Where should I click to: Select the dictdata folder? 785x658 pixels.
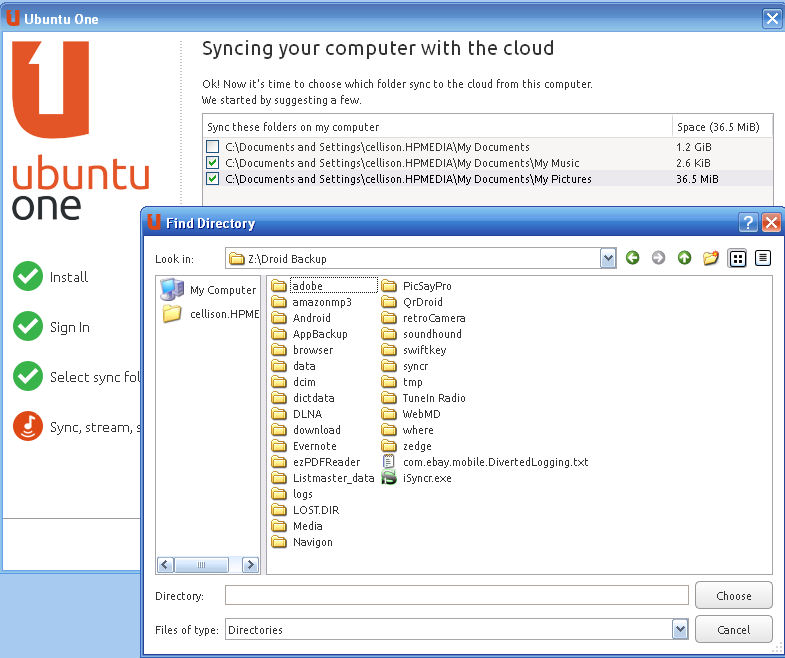click(x=302, y=398)
